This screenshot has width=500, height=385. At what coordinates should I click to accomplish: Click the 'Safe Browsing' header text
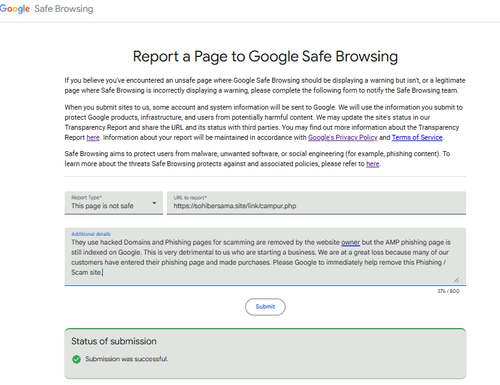pyautogui.click(x=64, y=9)
